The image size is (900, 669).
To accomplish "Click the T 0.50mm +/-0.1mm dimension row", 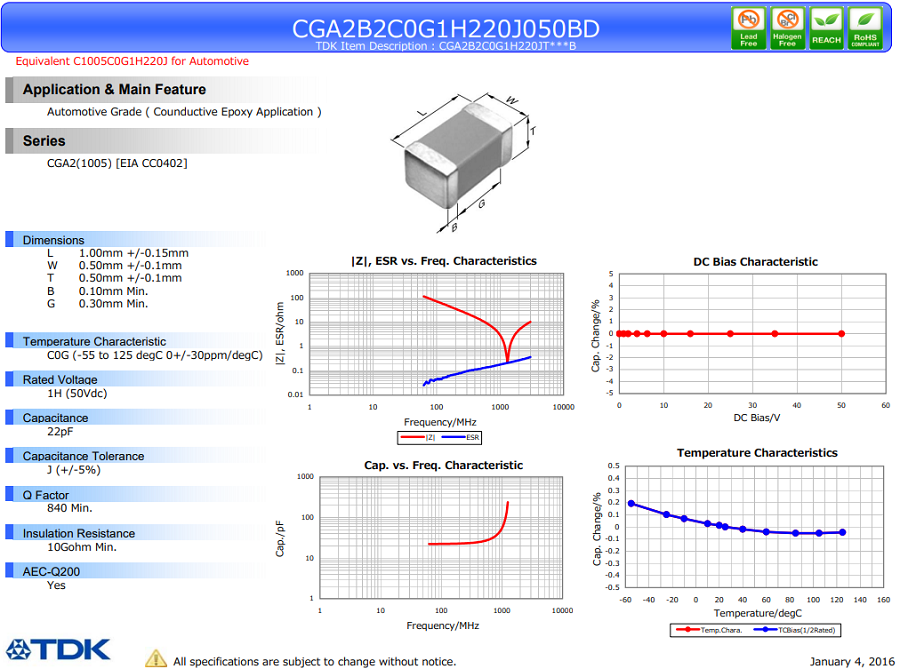I will 114,278.
